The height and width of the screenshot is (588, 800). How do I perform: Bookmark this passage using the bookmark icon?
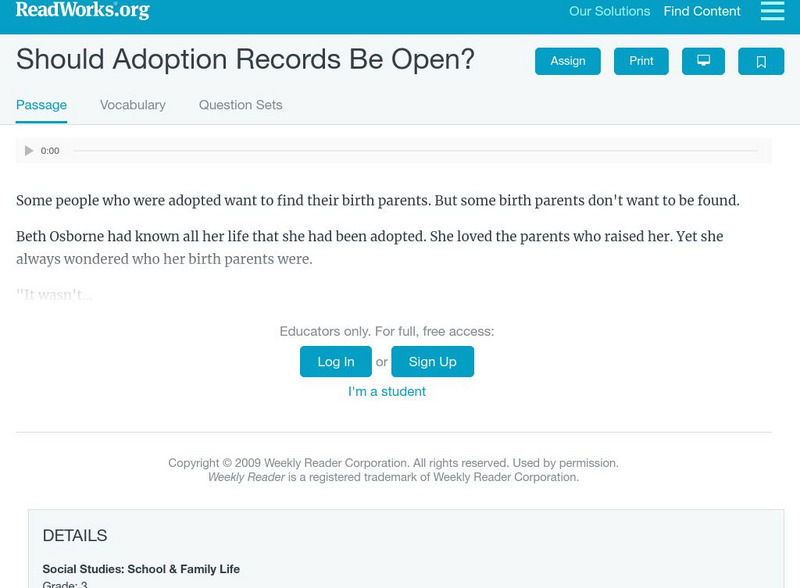[761, 60]
